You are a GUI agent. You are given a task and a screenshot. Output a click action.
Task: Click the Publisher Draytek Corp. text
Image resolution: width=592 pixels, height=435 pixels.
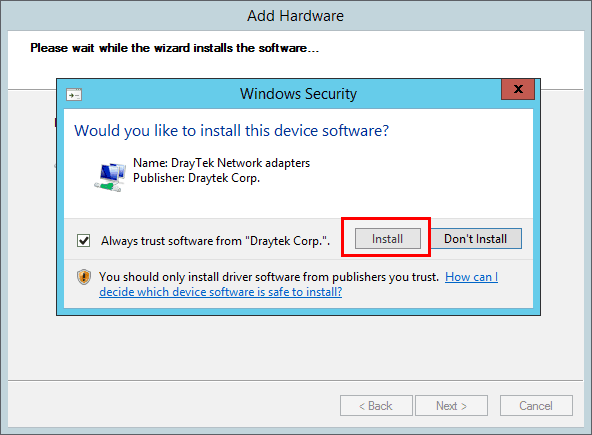point(197,178)
